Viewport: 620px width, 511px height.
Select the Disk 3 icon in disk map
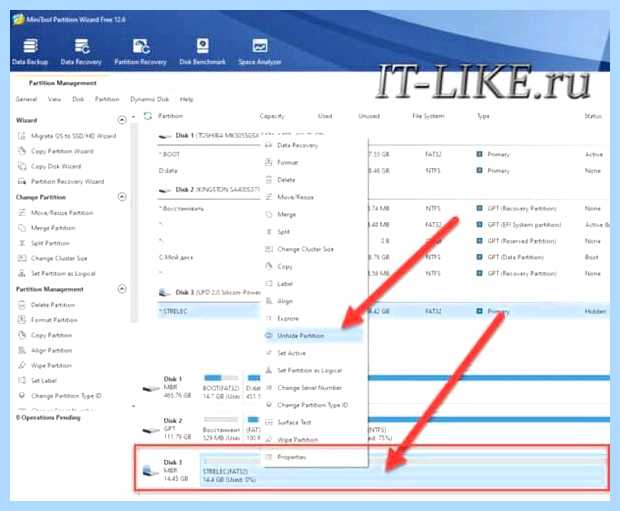(x=150, y=471)
